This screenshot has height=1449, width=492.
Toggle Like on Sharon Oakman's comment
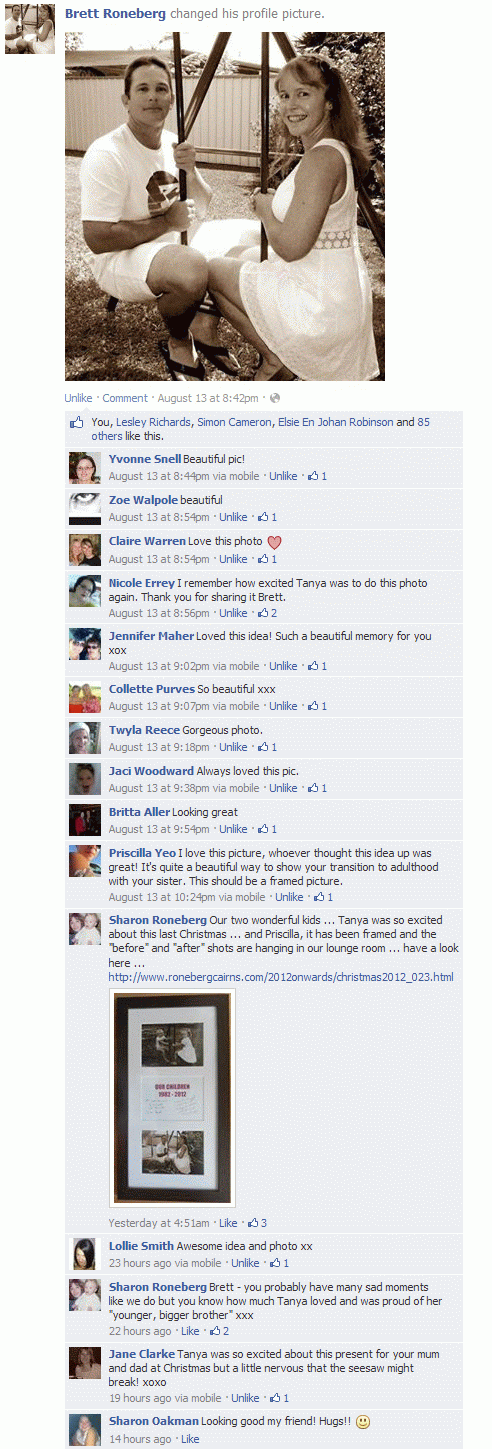[190, 1439]
